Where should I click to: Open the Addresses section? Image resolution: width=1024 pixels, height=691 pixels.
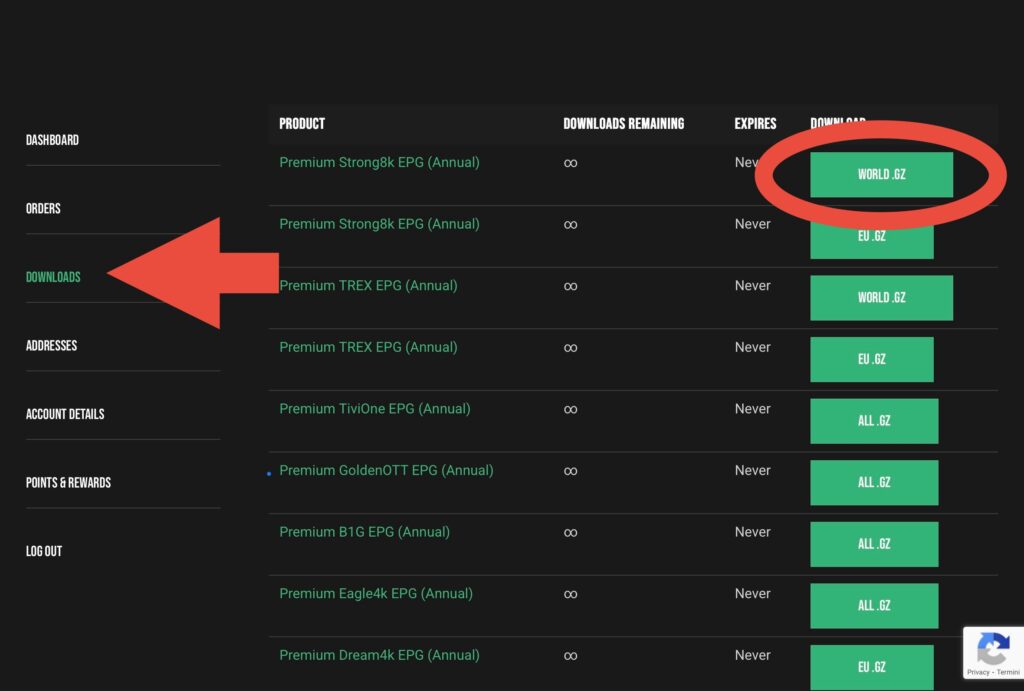tap(51, 346)
